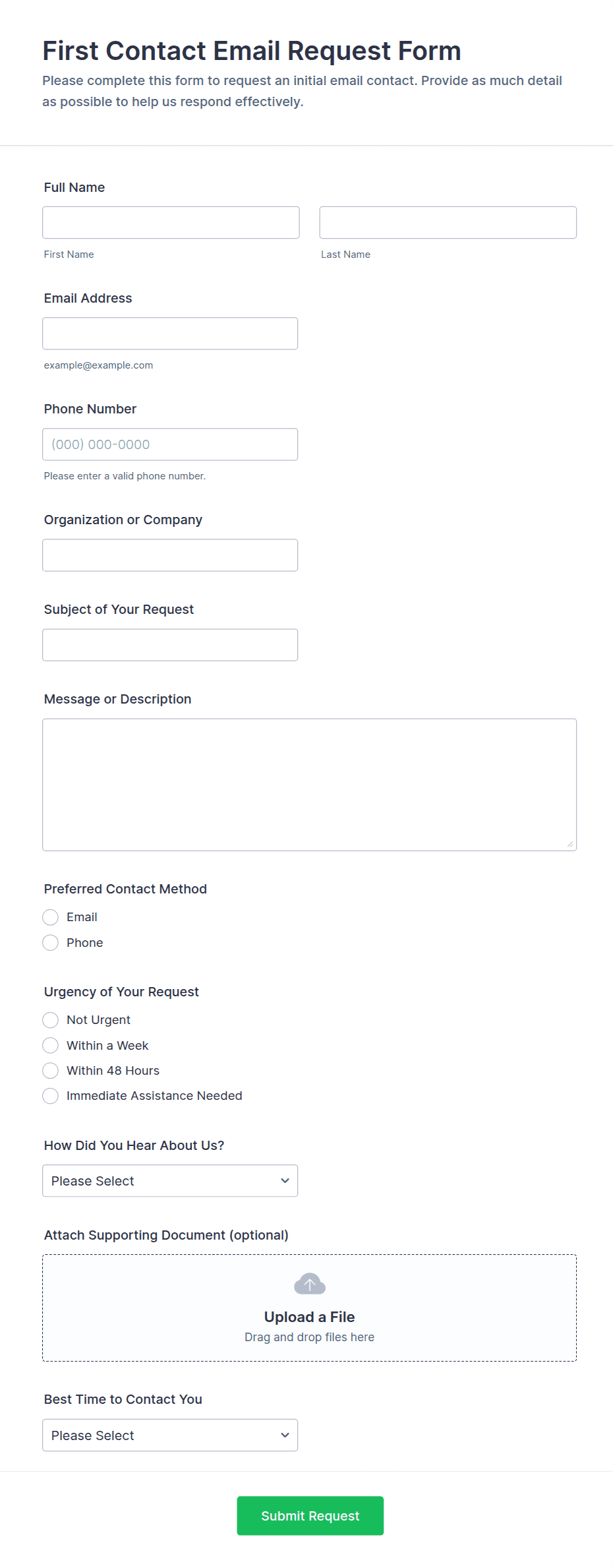Click the cloud upload icon
This screenshot has width=613, height=1568.
(309, 1284)
